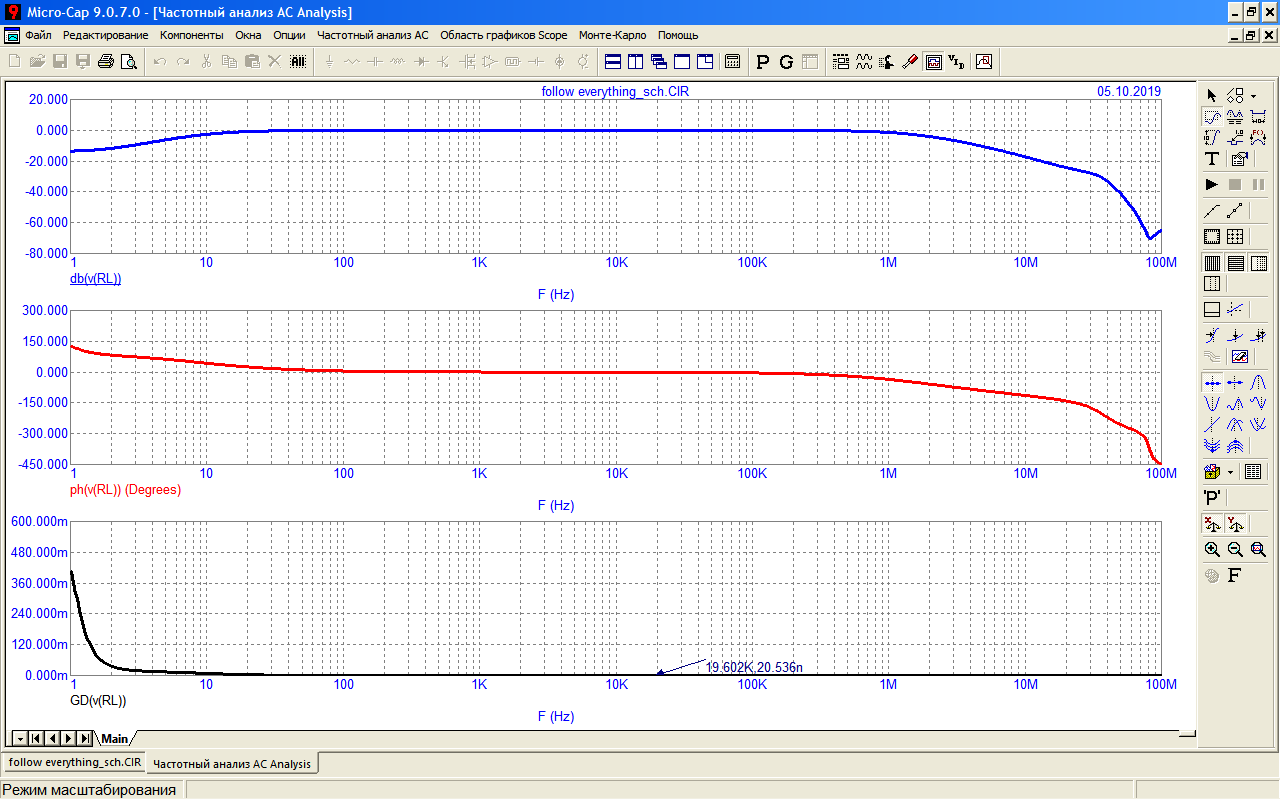
Task: Open the Компоненты menu
Action: click(192, 35)
